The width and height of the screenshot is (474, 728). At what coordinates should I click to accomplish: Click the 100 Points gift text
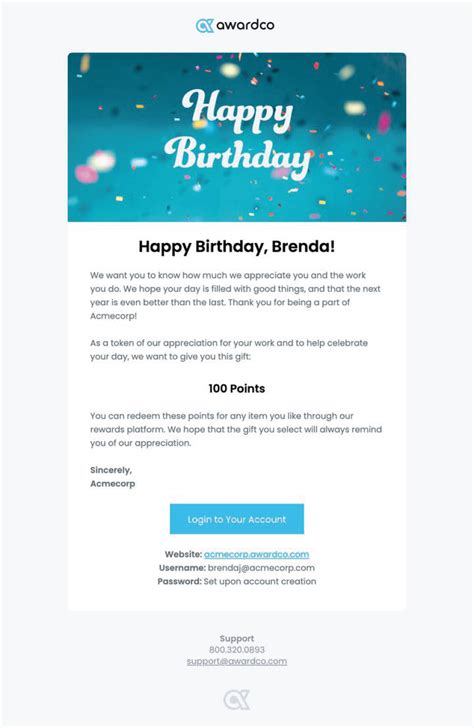(x=237, y=389)
